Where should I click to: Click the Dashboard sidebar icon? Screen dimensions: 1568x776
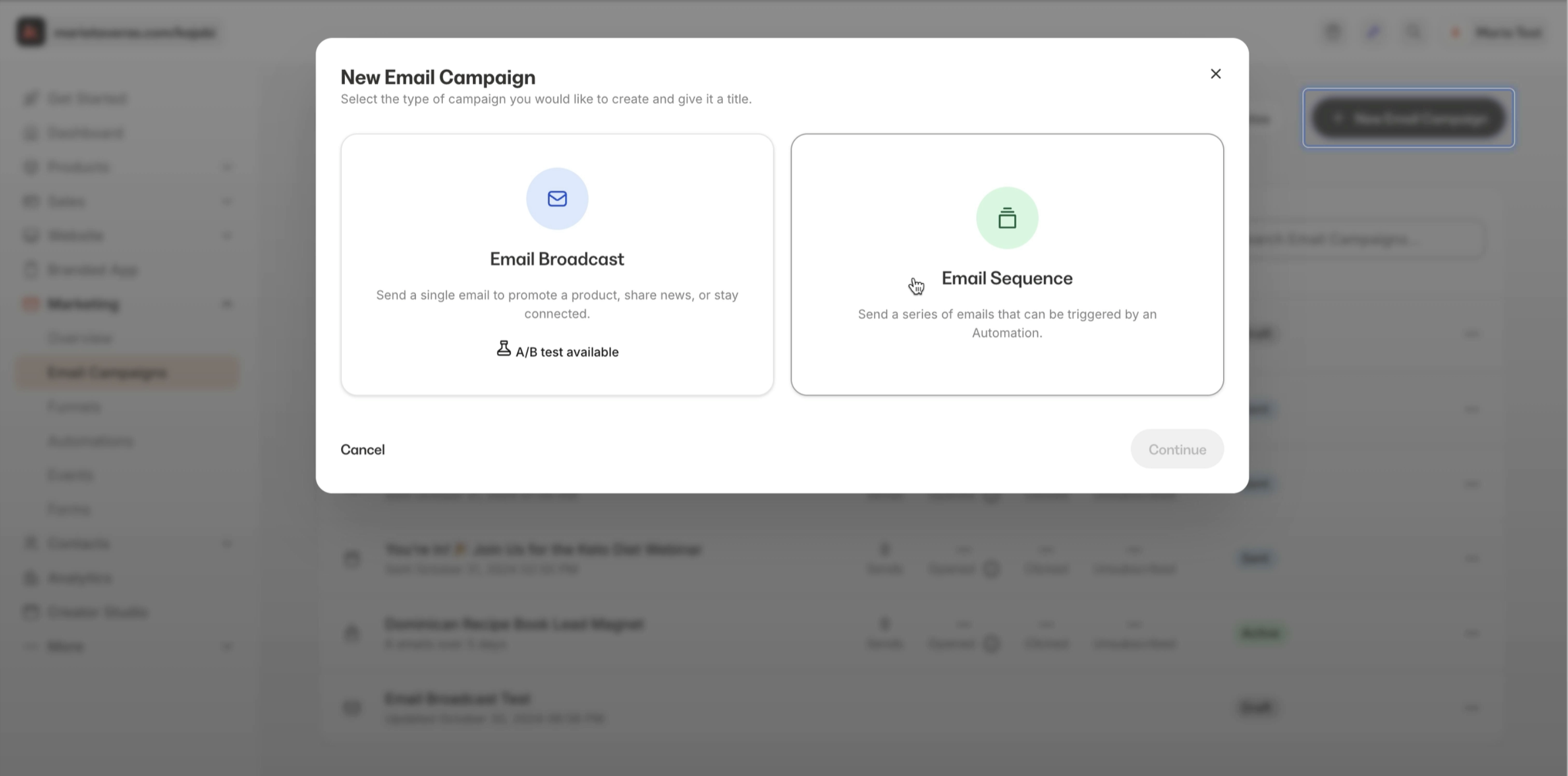(31, 133)
